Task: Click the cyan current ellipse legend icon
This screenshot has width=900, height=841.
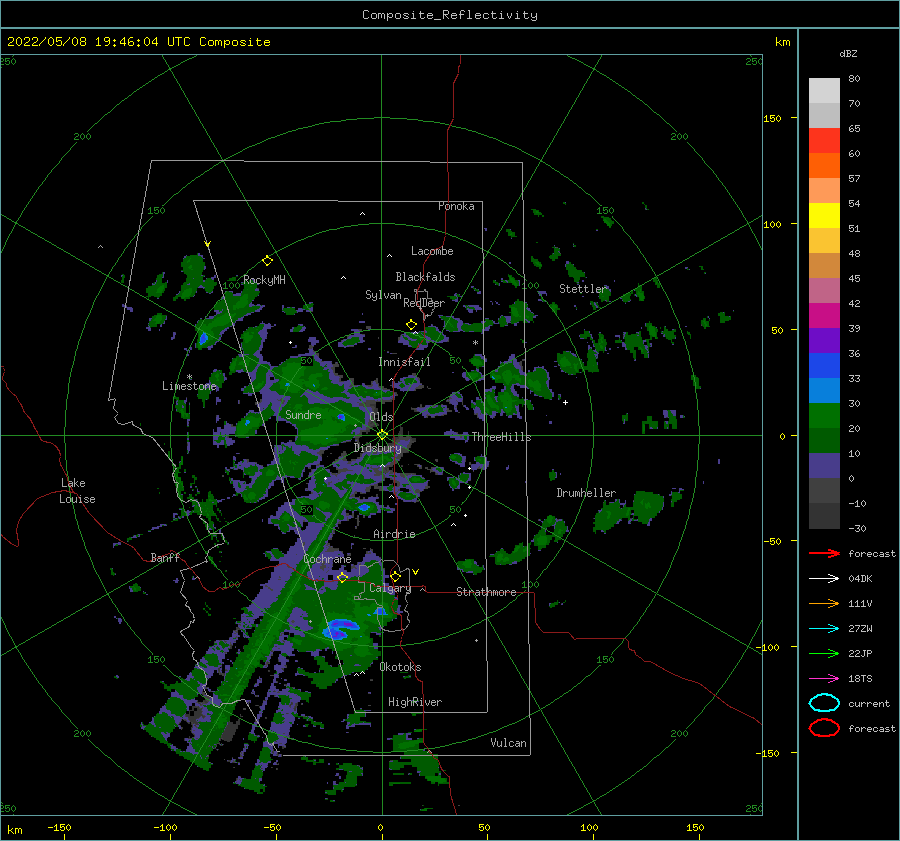Action: click(x=824, y=703)
